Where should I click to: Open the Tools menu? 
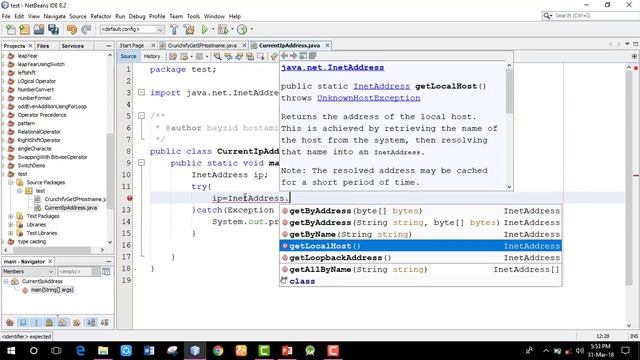pos(193,16)
